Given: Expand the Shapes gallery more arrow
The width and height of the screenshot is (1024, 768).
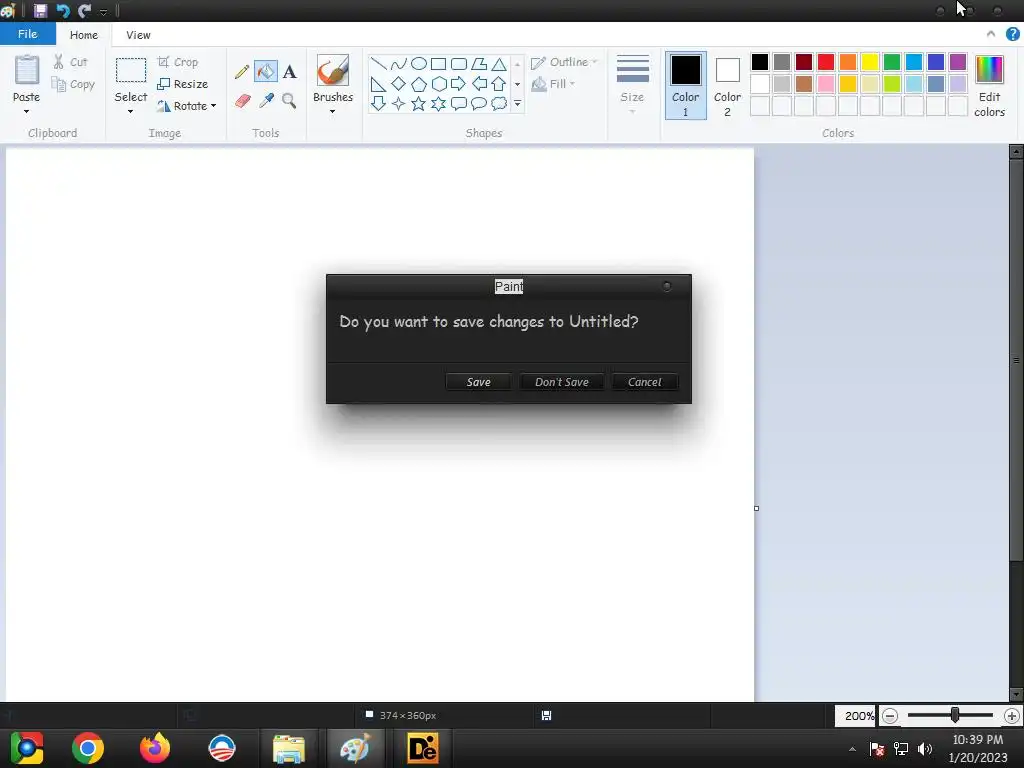Looking at the screenshot, I should [x=517, y=104].
